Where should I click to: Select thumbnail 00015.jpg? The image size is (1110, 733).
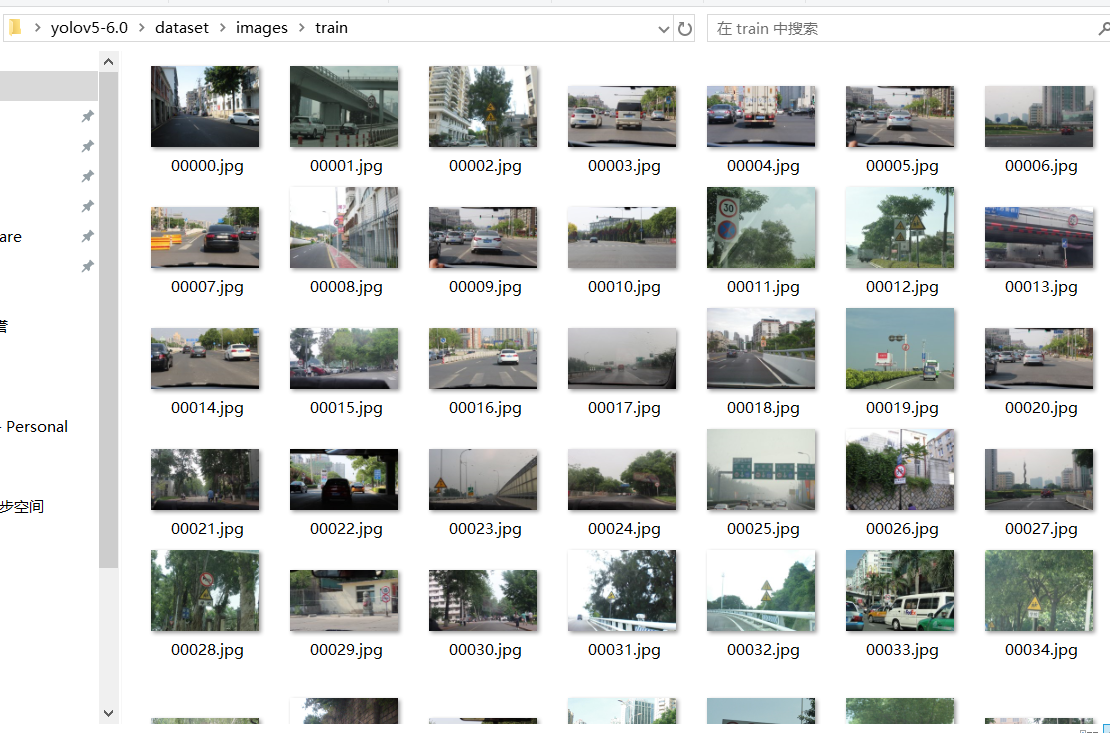[344, 358]
